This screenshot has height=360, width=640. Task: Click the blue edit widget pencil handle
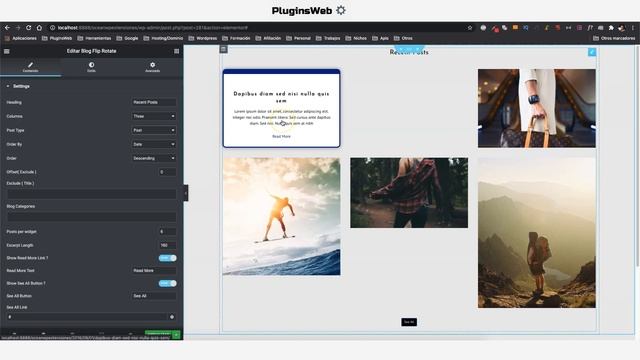592,52
